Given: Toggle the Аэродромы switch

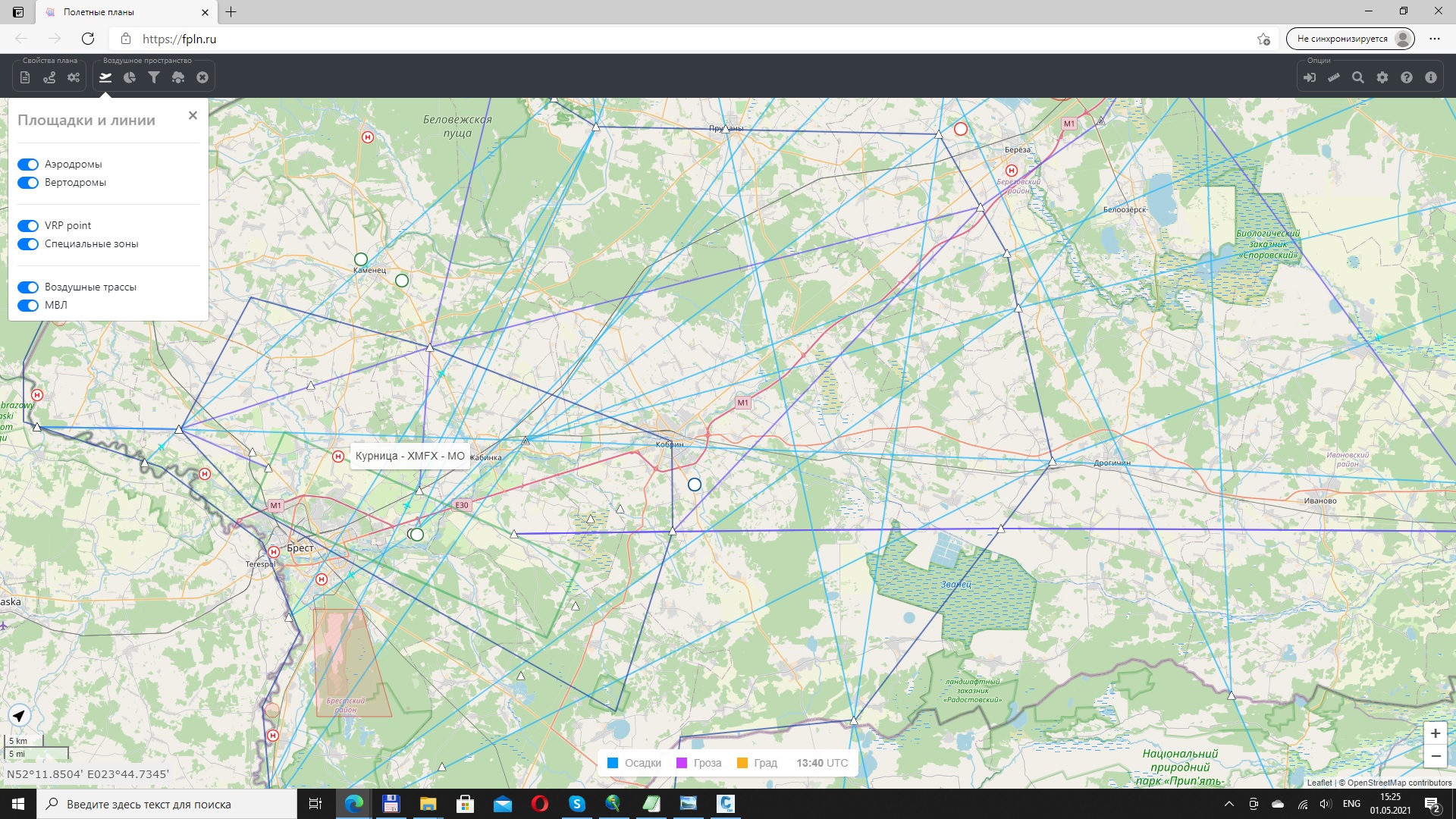Looking at the screenshot, I should tap(28, 165).
